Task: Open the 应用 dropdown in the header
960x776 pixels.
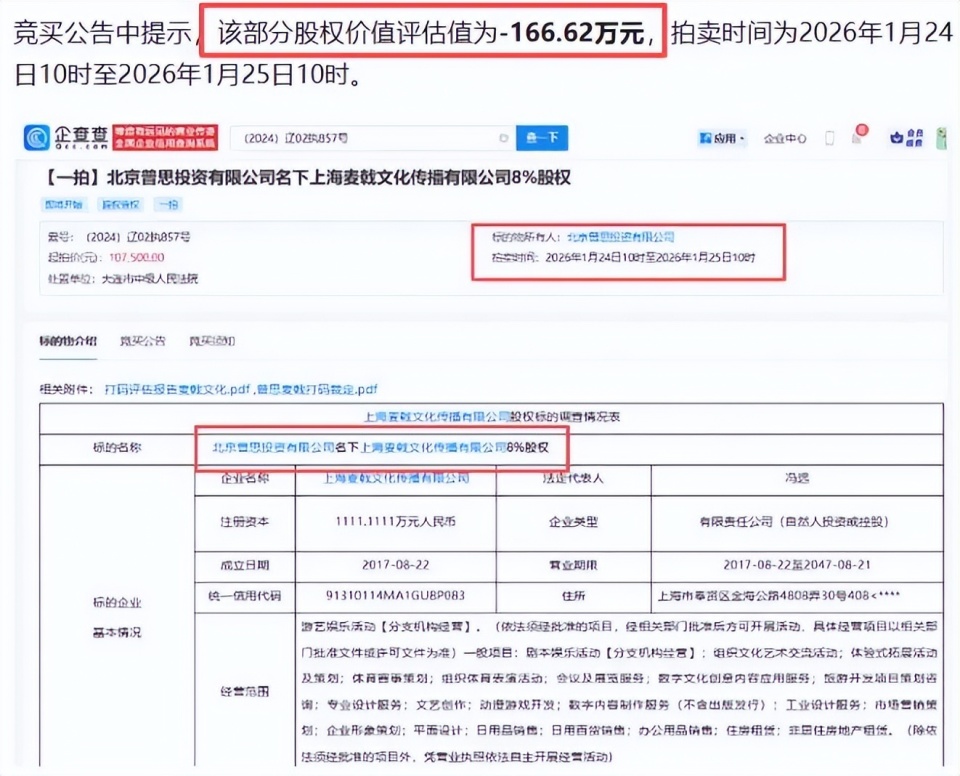Action: pos(722,138)
